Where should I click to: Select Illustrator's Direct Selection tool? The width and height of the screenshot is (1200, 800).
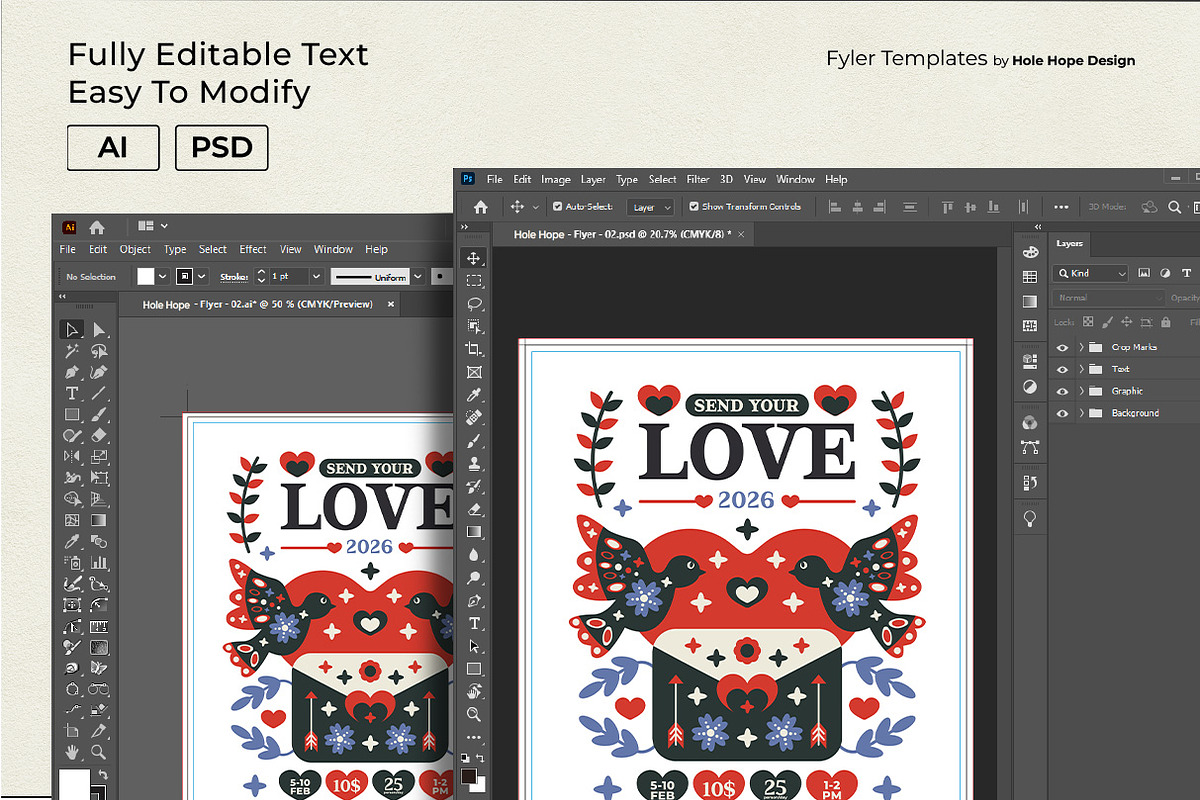(x=99, y=329)
